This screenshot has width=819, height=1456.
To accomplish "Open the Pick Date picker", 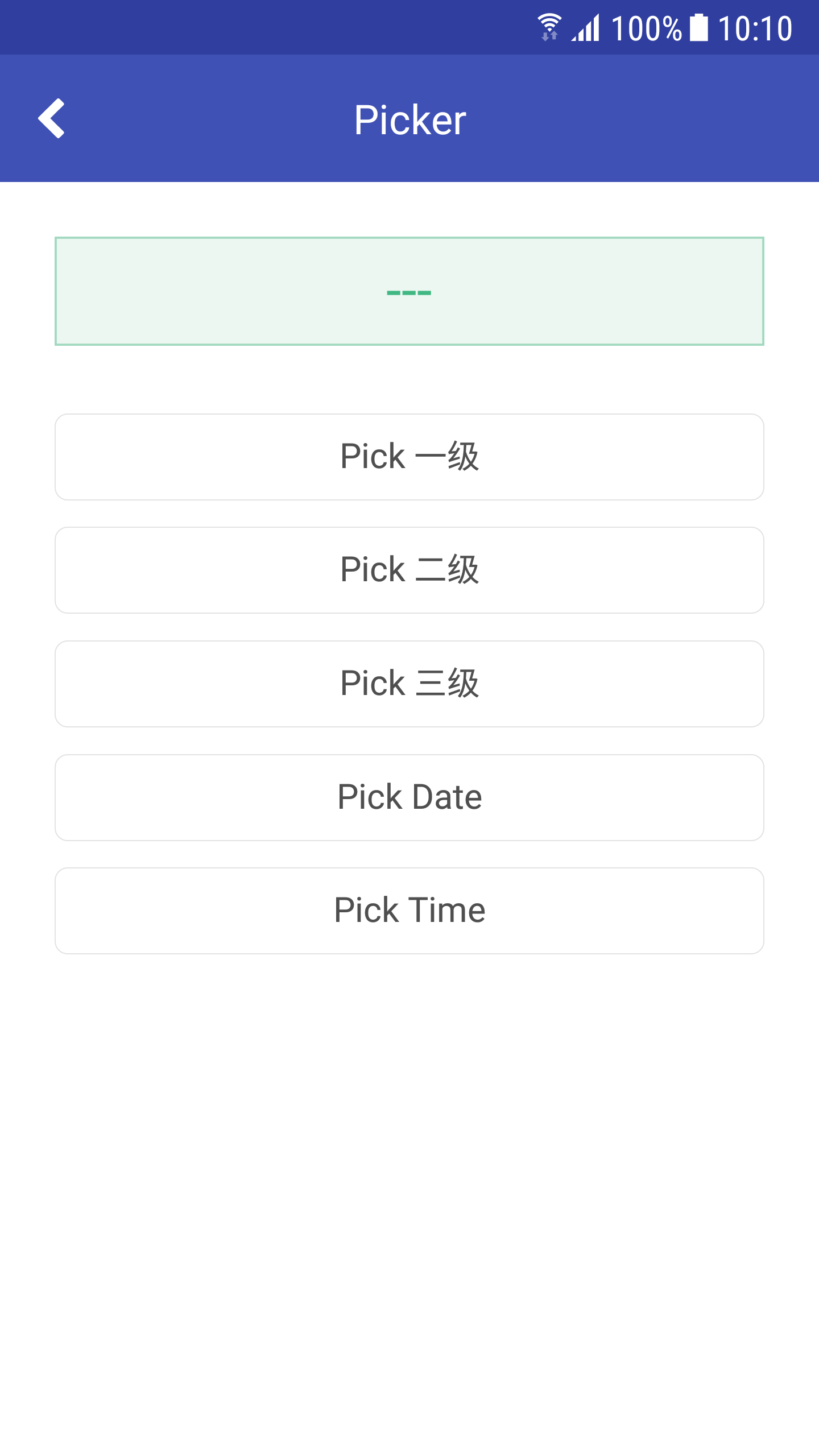I will click(x=409, y=797).
